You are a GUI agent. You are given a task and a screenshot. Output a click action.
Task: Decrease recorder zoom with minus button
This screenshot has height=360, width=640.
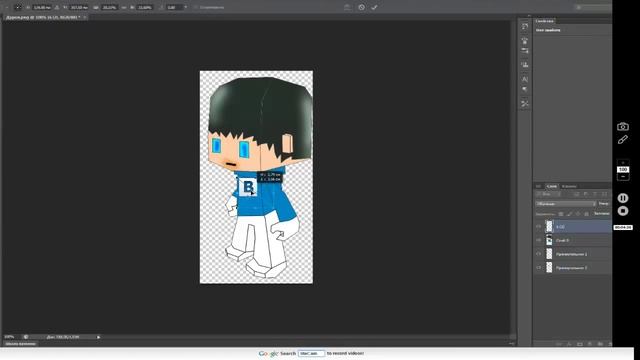[x=623, y=176]
